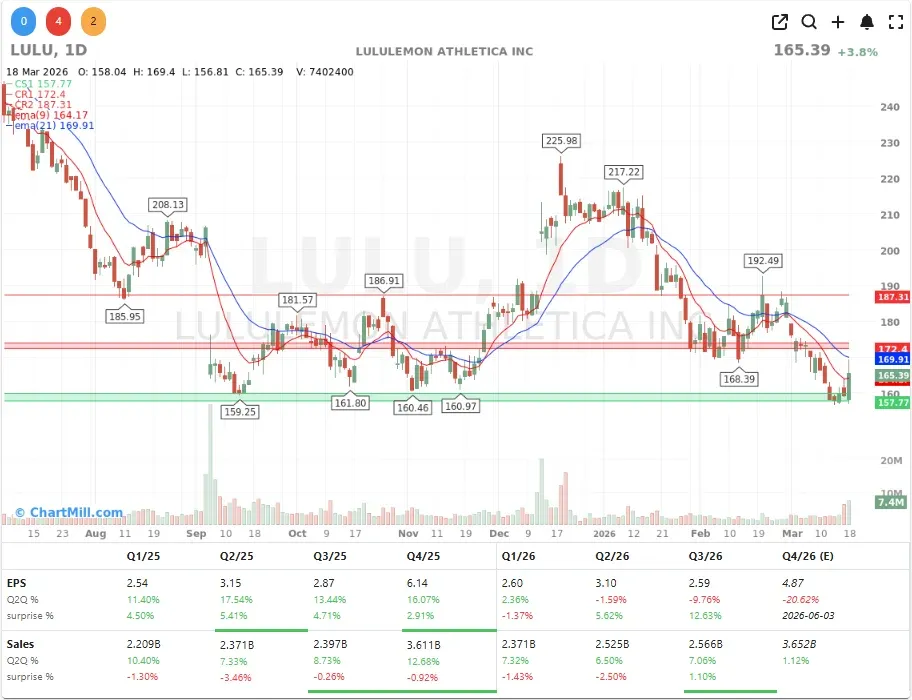
Task: Open chart in a new window
Action: tap(780, 21)
